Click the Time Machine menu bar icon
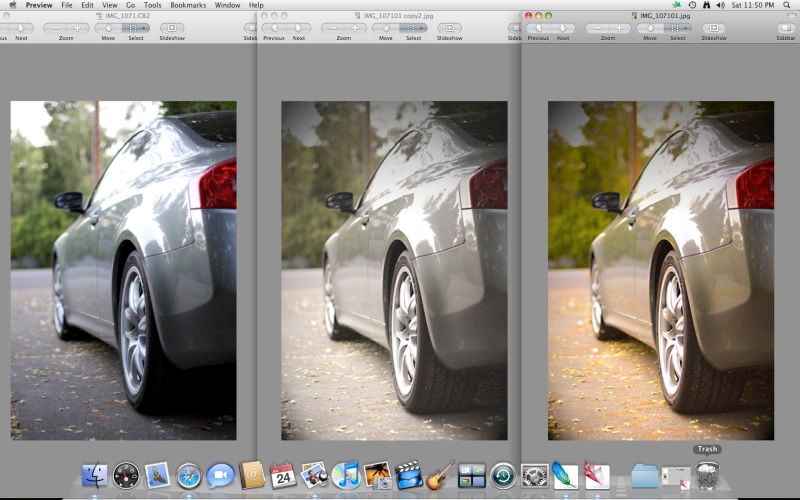Screen dimensions: 800x500 [x=692, y=5]
